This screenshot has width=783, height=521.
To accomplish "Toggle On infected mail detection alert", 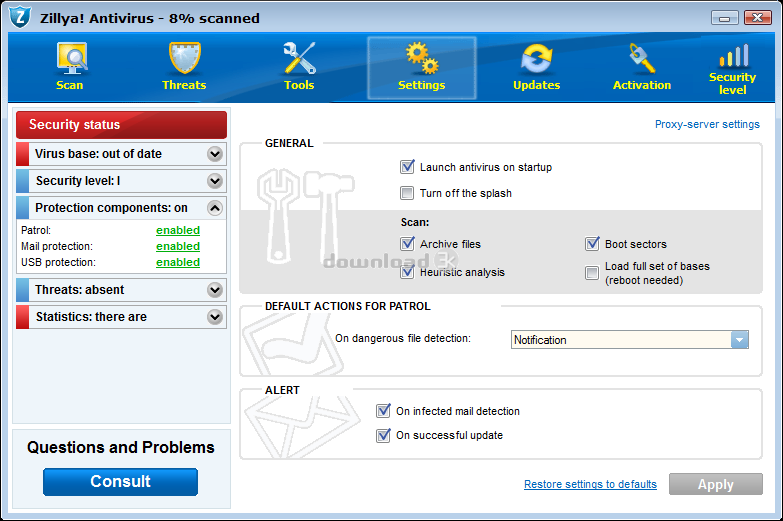I will pos(384,411).
